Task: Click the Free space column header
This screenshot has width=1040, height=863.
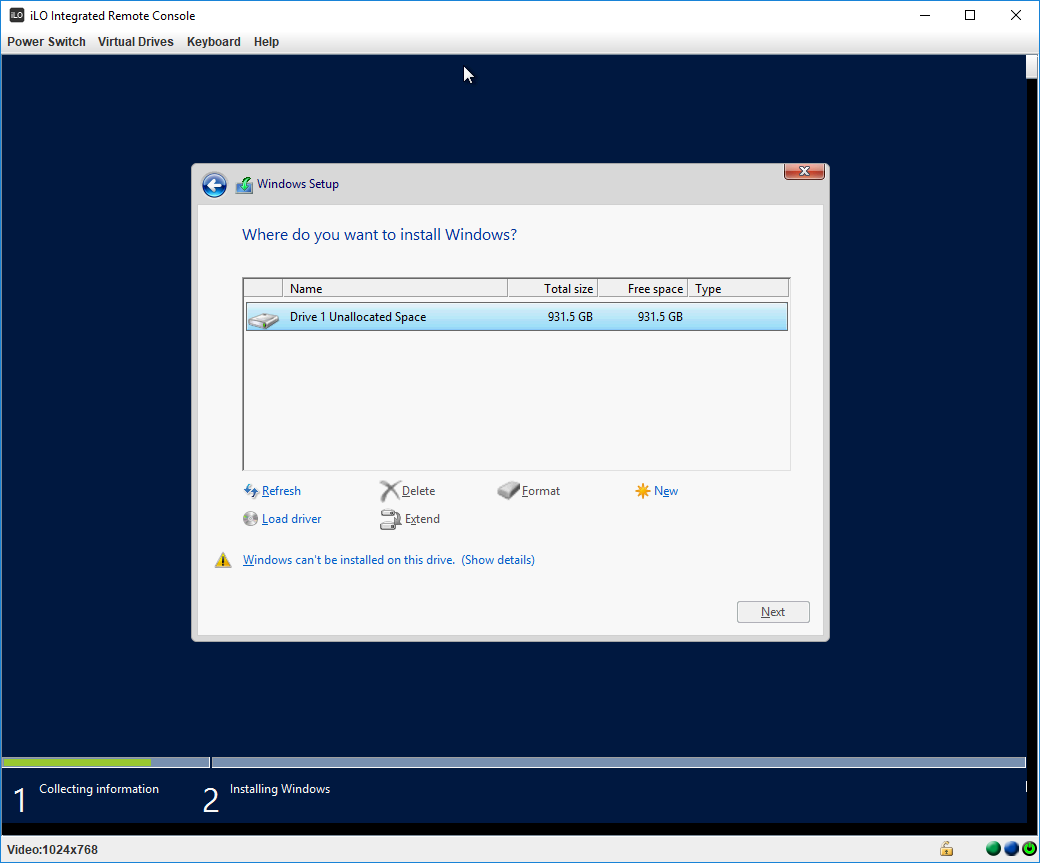Action: [643, 288]
